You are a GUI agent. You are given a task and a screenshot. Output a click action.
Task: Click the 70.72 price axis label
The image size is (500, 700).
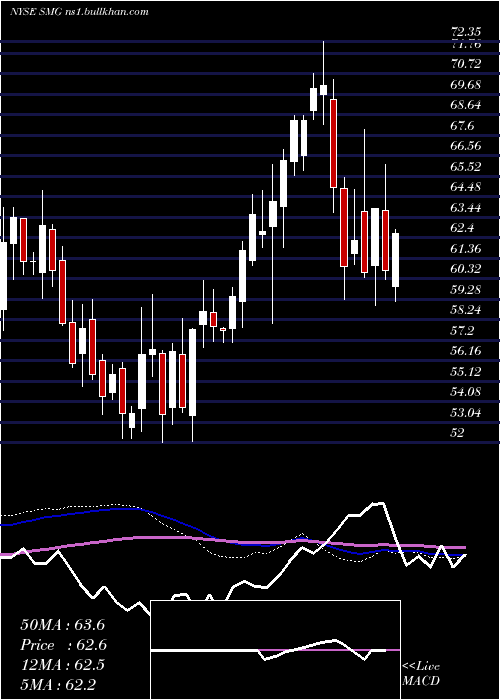click(x=466, y=64)
